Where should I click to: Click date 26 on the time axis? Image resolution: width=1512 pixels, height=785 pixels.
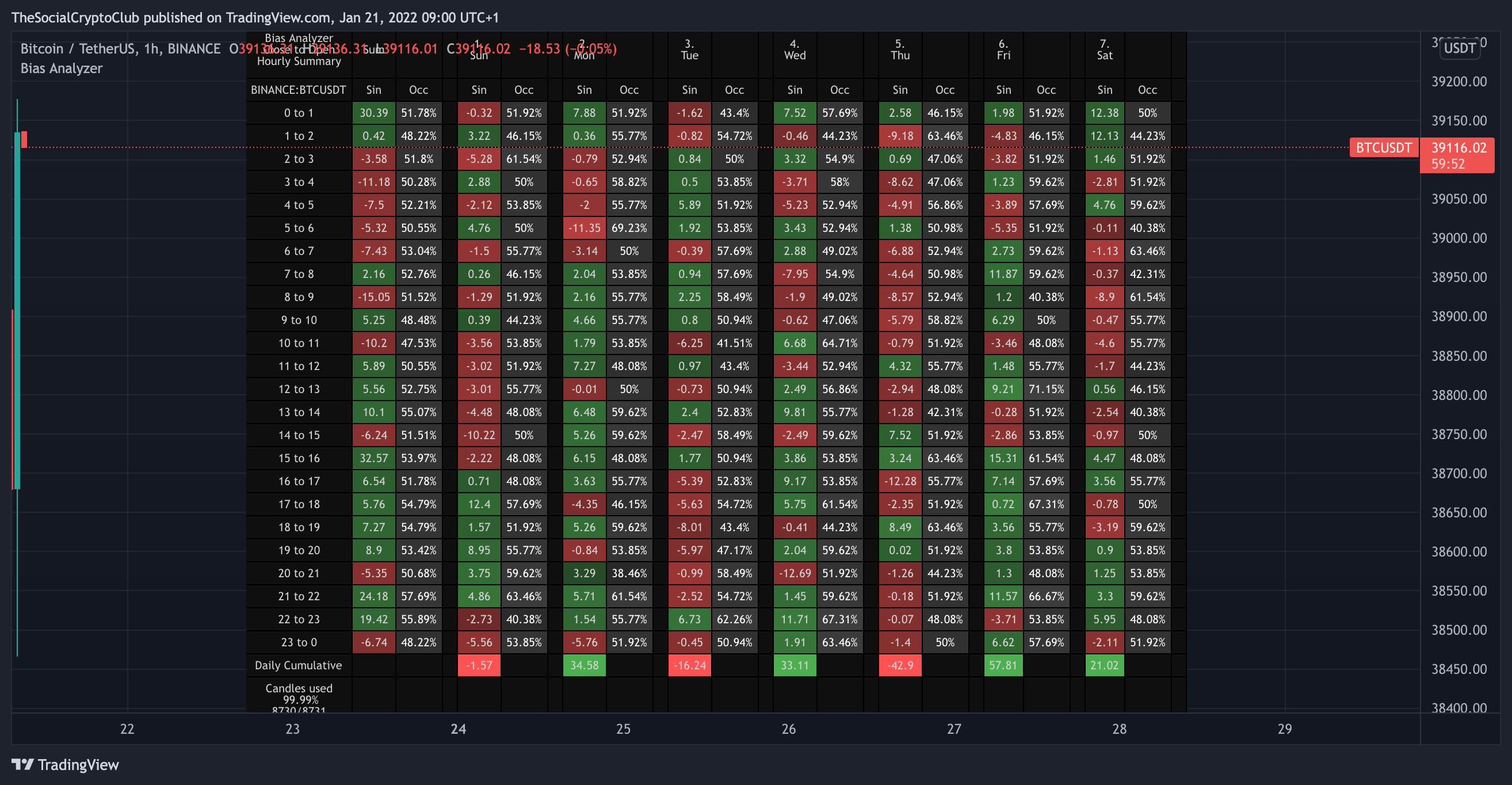788,729
